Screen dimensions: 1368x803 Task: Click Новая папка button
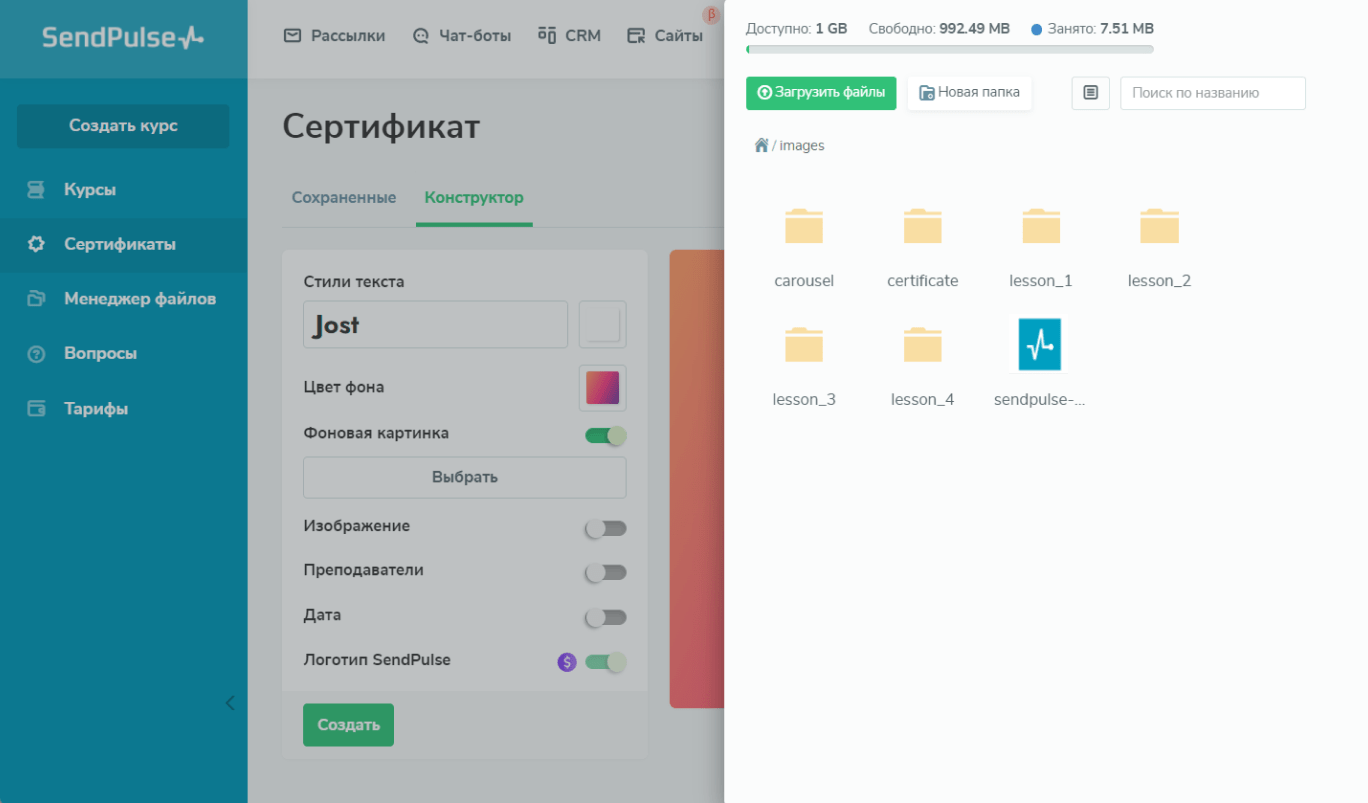[x=969, y=93]
